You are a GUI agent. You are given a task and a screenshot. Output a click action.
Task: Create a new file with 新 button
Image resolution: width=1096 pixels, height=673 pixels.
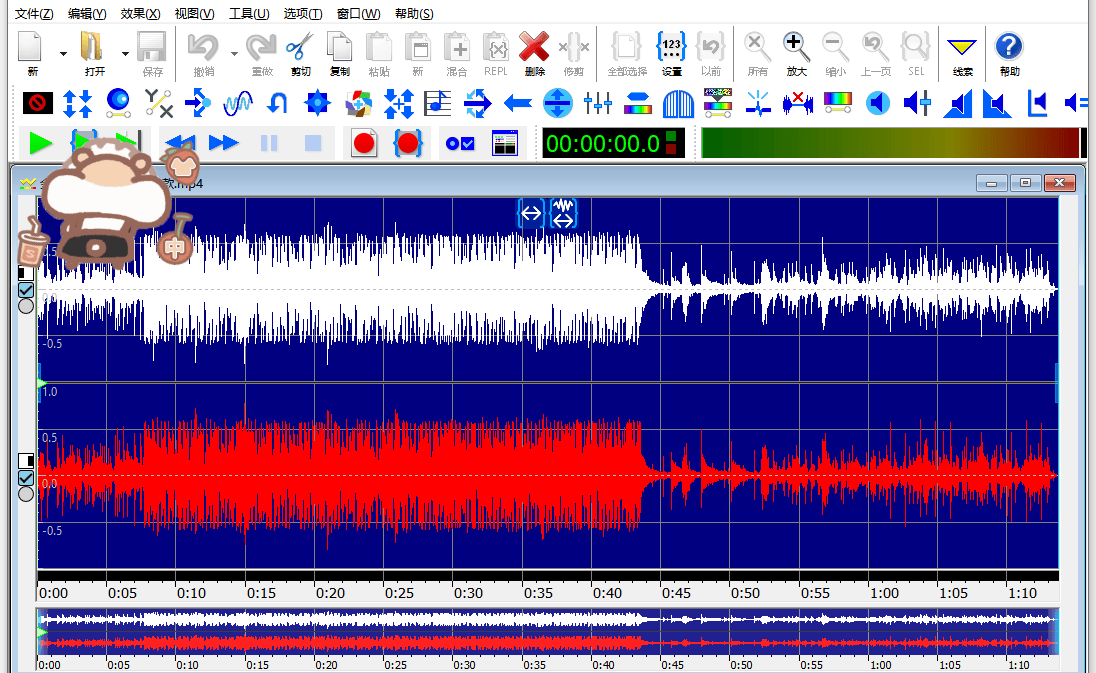[31, 53]
